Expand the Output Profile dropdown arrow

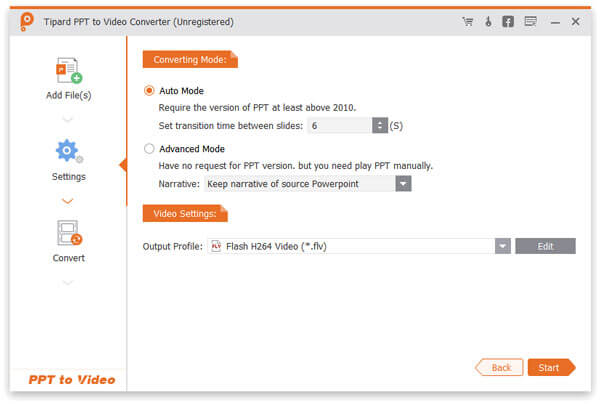(502, 246)
